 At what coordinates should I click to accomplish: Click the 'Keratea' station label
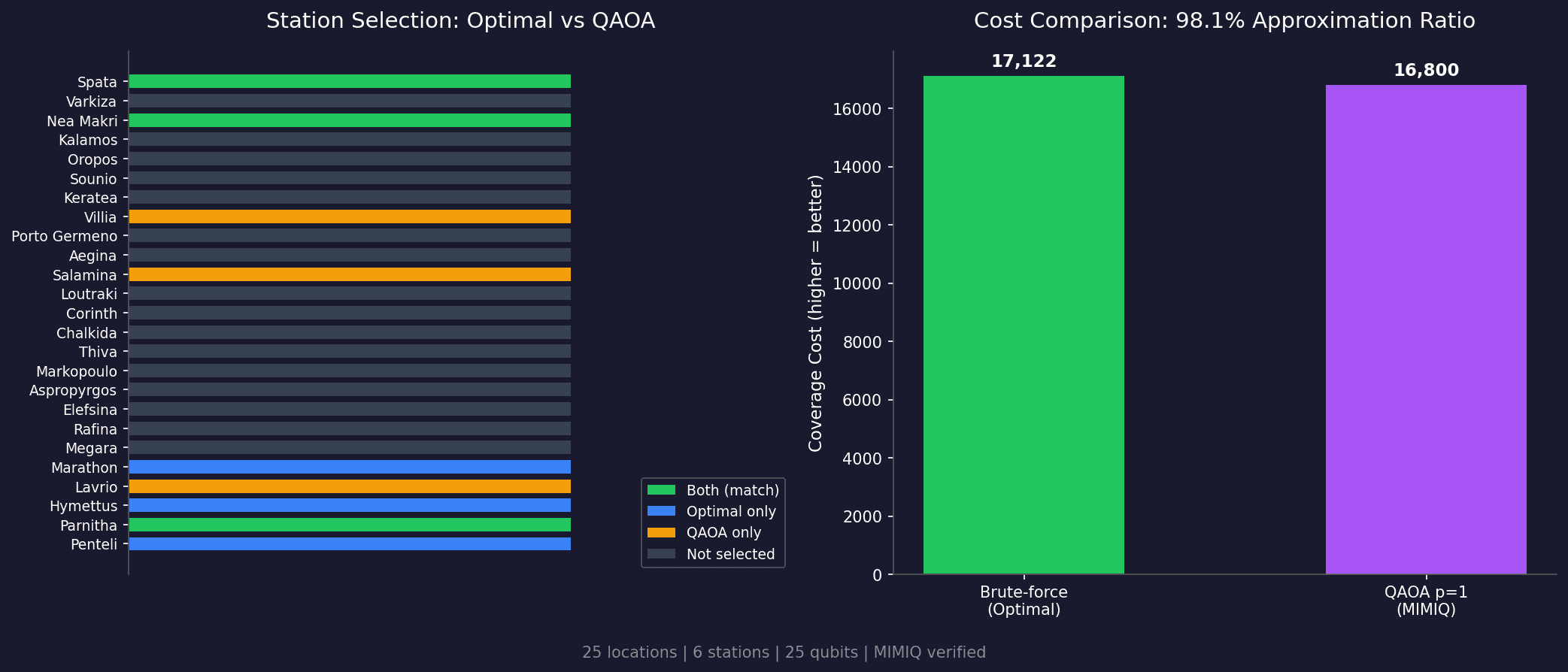point(90,198)
